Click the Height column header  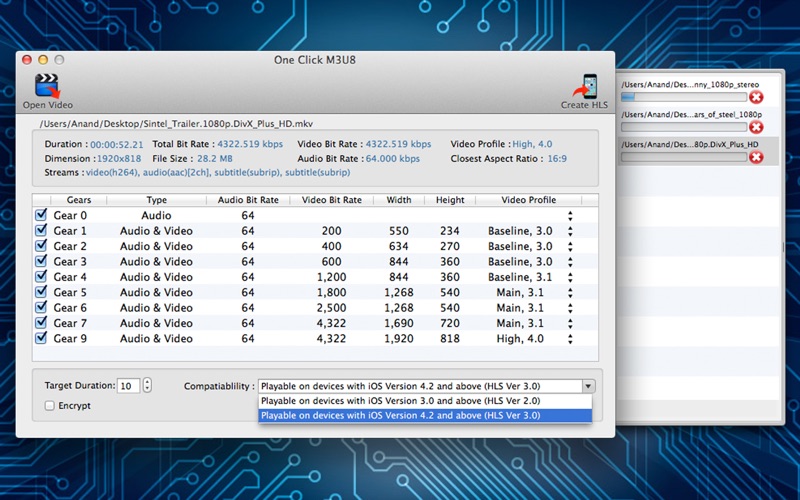pos(450,199)
